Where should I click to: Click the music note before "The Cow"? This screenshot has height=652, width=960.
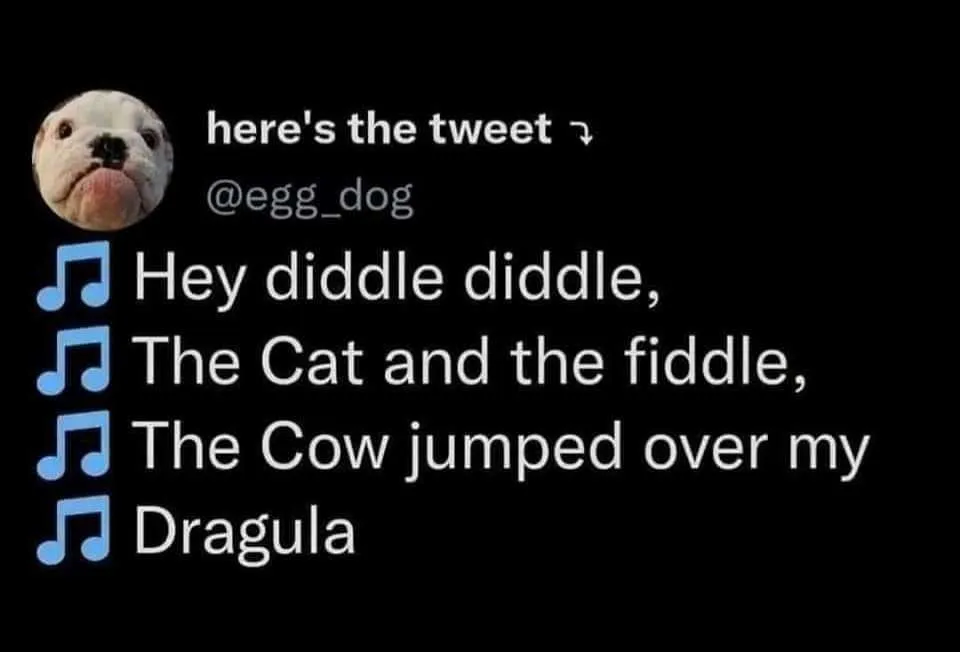(73, 443)
